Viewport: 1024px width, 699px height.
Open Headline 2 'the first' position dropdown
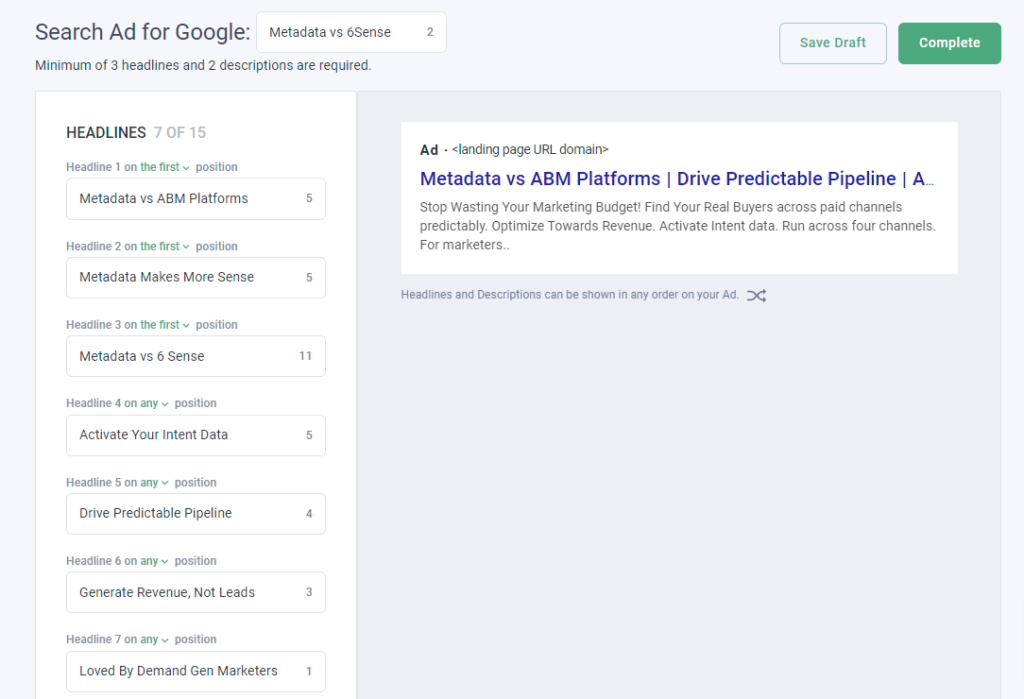165,246
